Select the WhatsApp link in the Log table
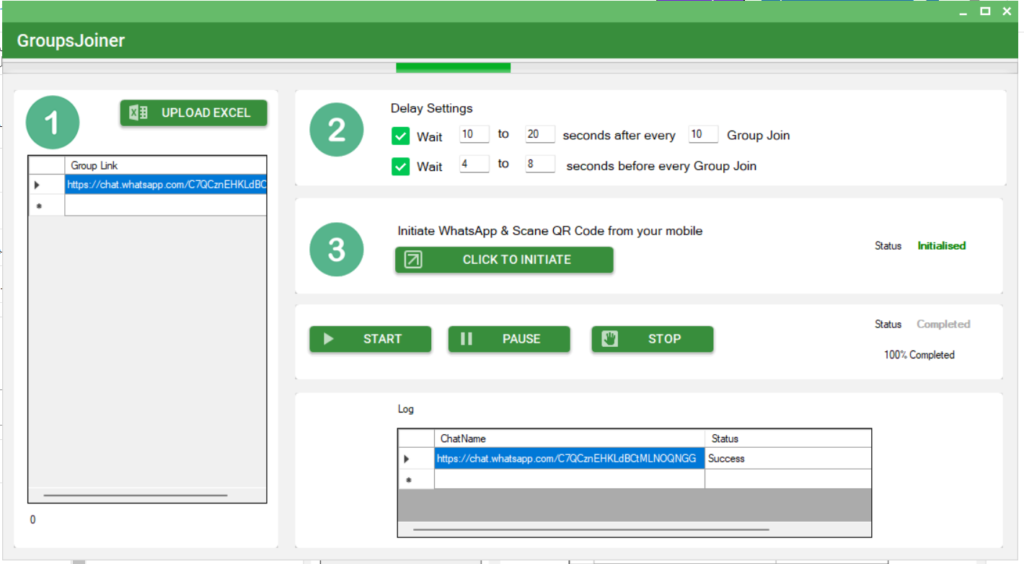 coord(569,458)
